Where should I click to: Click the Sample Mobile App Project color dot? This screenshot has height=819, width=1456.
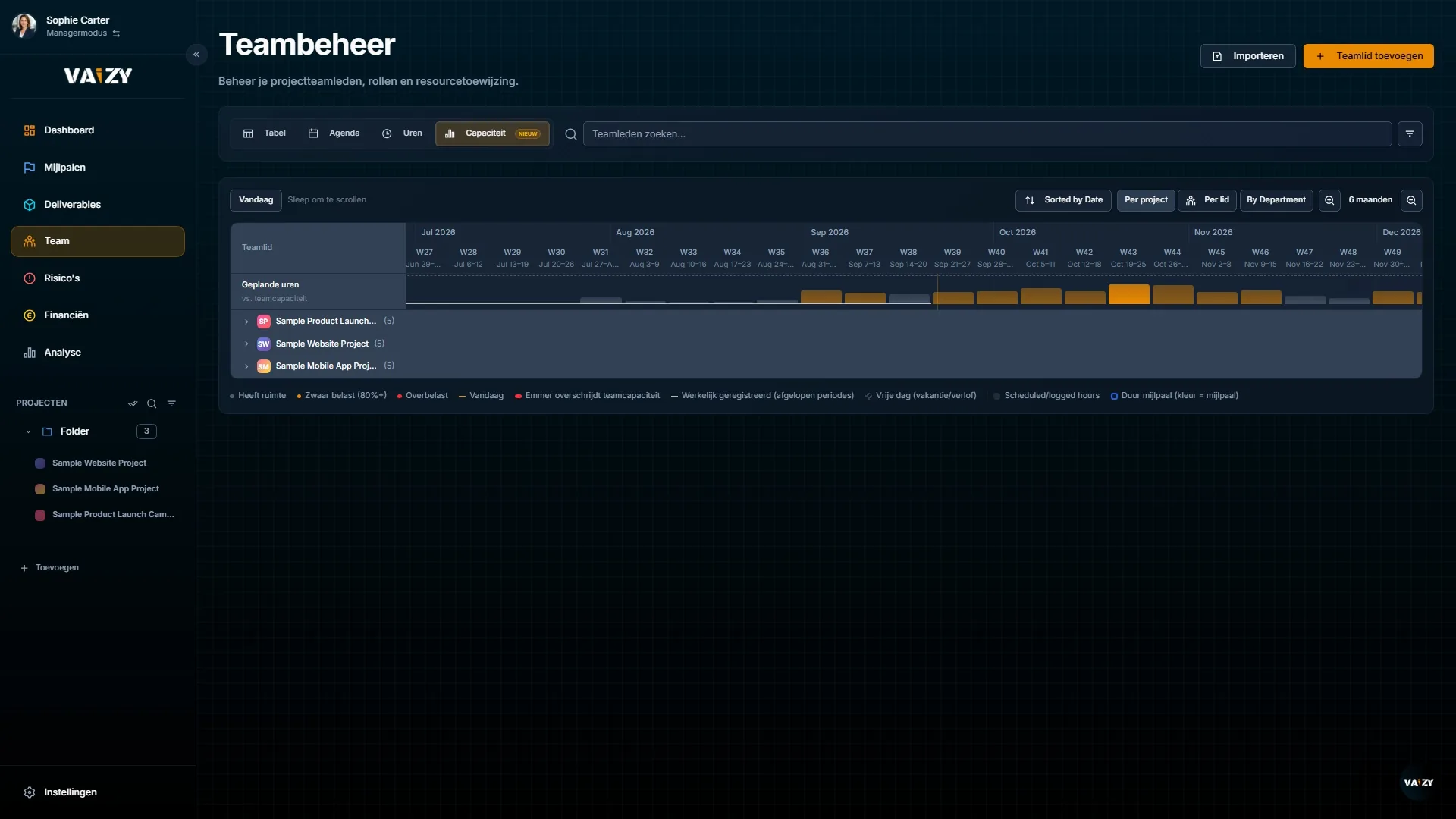pyautogui.click(x=40, y=489)
